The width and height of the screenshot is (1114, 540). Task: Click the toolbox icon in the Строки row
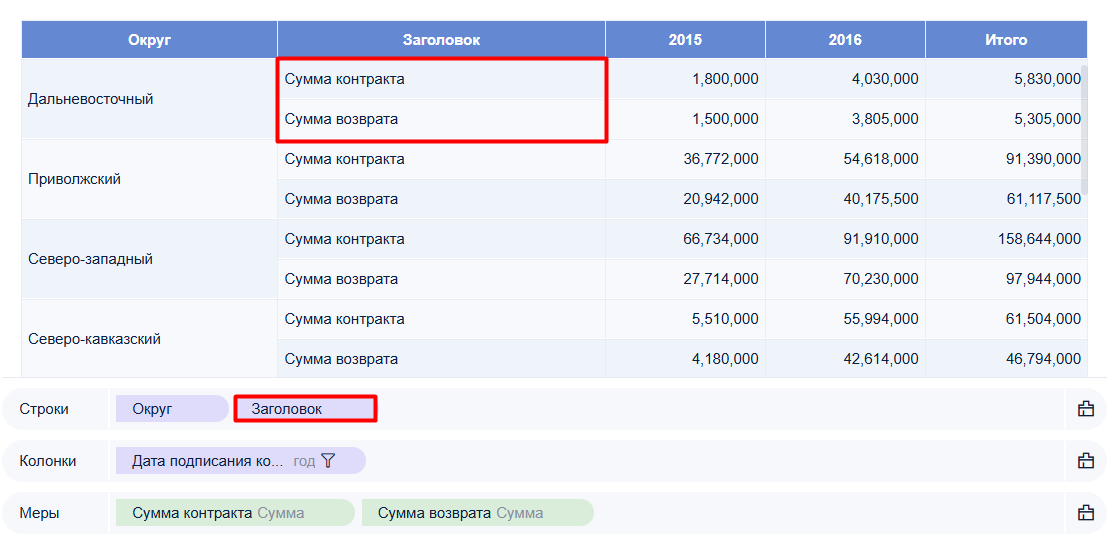pyautogui.click(x=1086, y=409)
